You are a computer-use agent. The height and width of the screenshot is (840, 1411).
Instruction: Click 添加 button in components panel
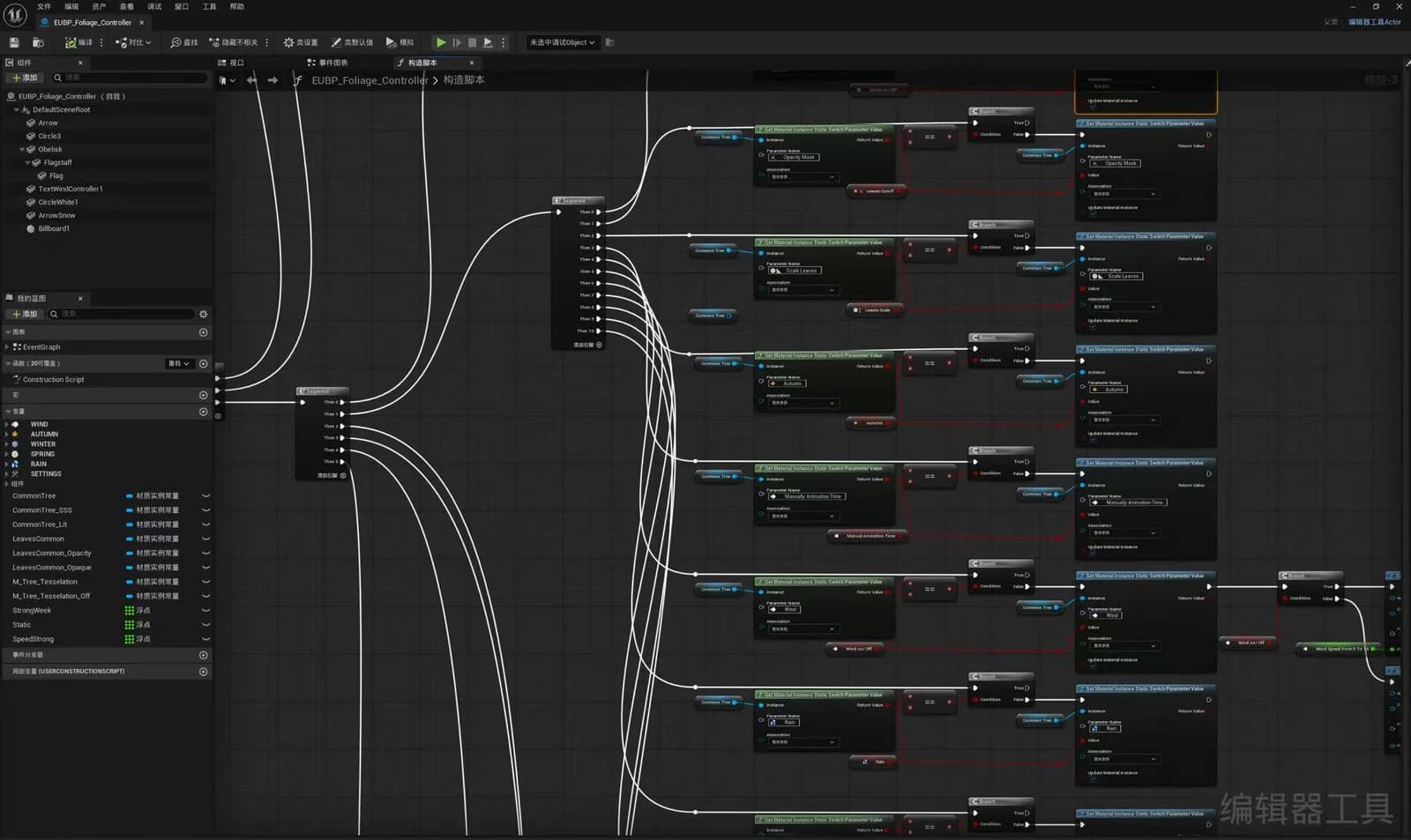pyautogui.click(x=24, y=78)
